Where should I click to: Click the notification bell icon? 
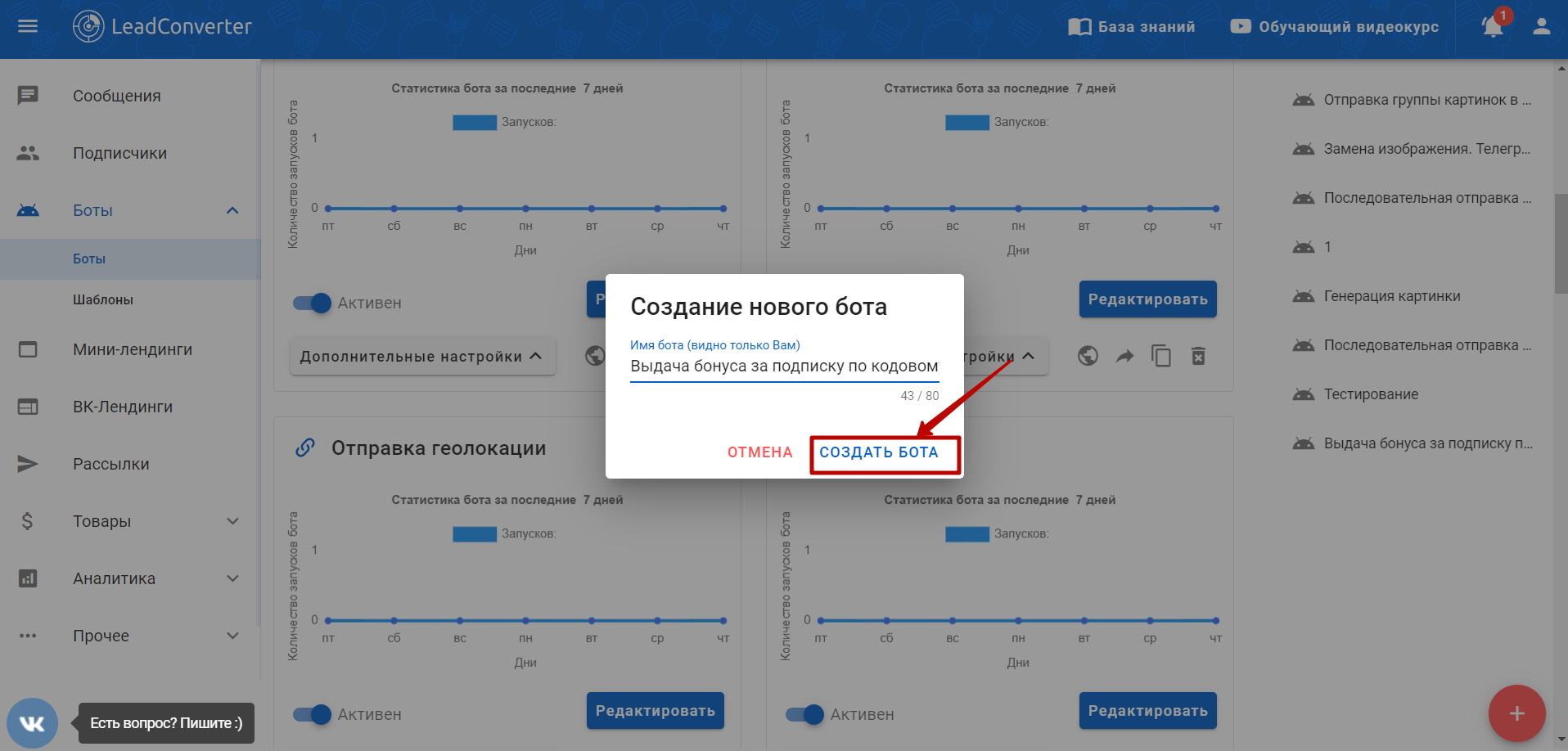[1492, 27]
